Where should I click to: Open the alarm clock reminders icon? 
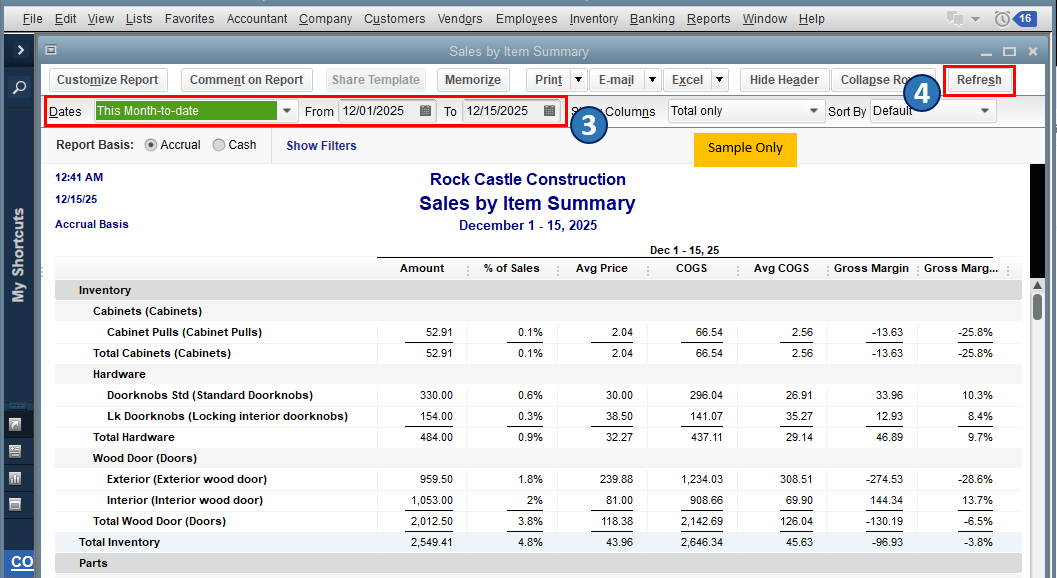coord(1002,19)
